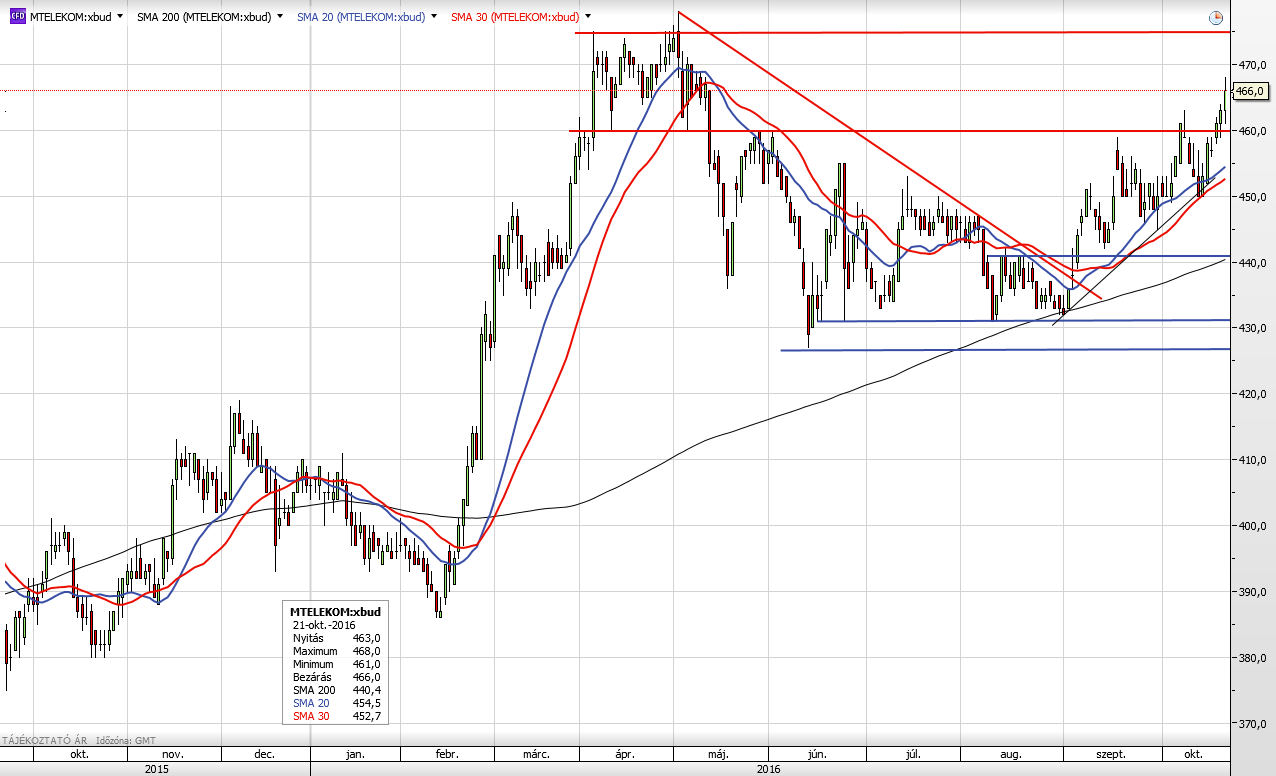The image size is (1276, 776).
Task: Click the szept. month label on time axis
Action: coord(1110,754)
